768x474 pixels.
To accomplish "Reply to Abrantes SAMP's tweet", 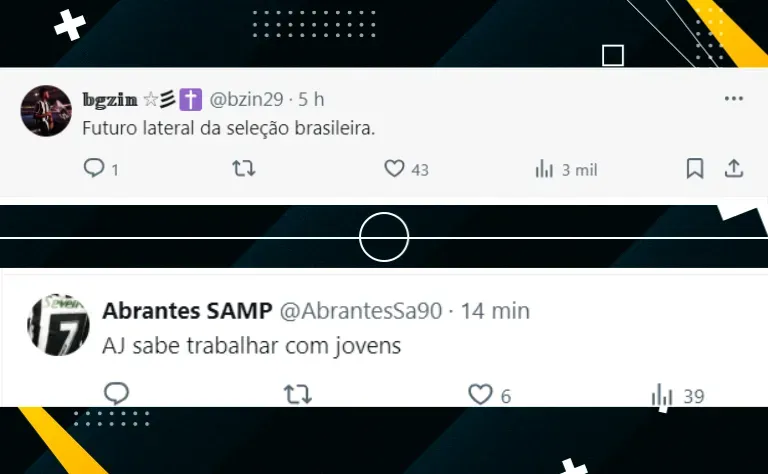I will coord(117,393).
